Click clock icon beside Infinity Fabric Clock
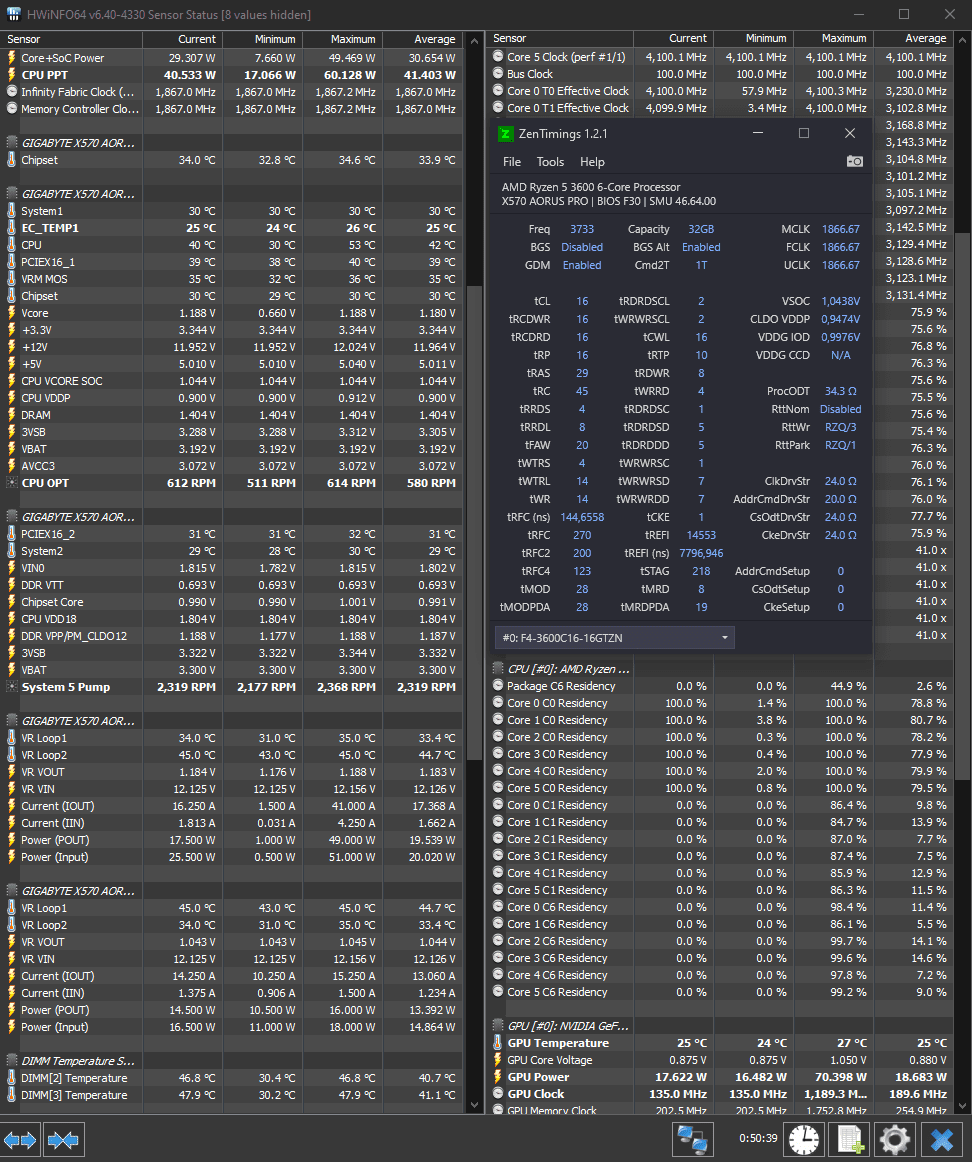The image size is (972, 1162). (x=11, y=92)
